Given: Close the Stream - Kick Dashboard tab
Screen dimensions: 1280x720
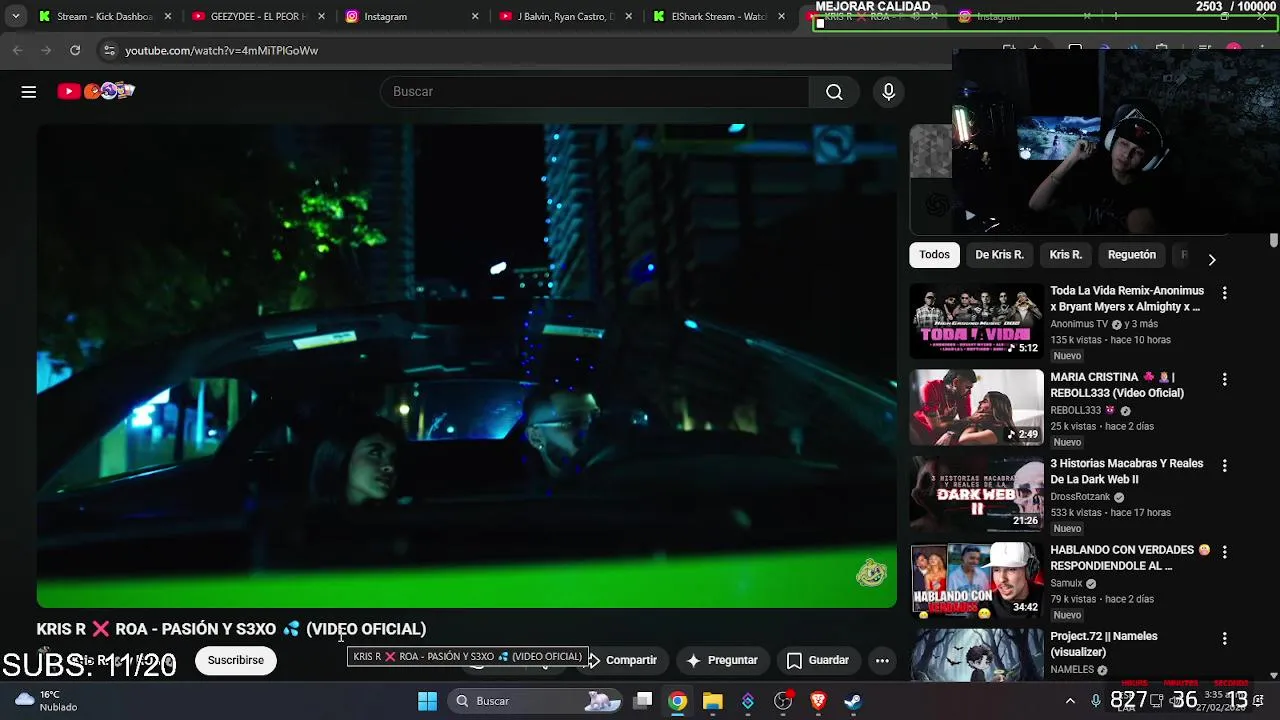Looking at the screenshot, I should click(x=168, y=16).
